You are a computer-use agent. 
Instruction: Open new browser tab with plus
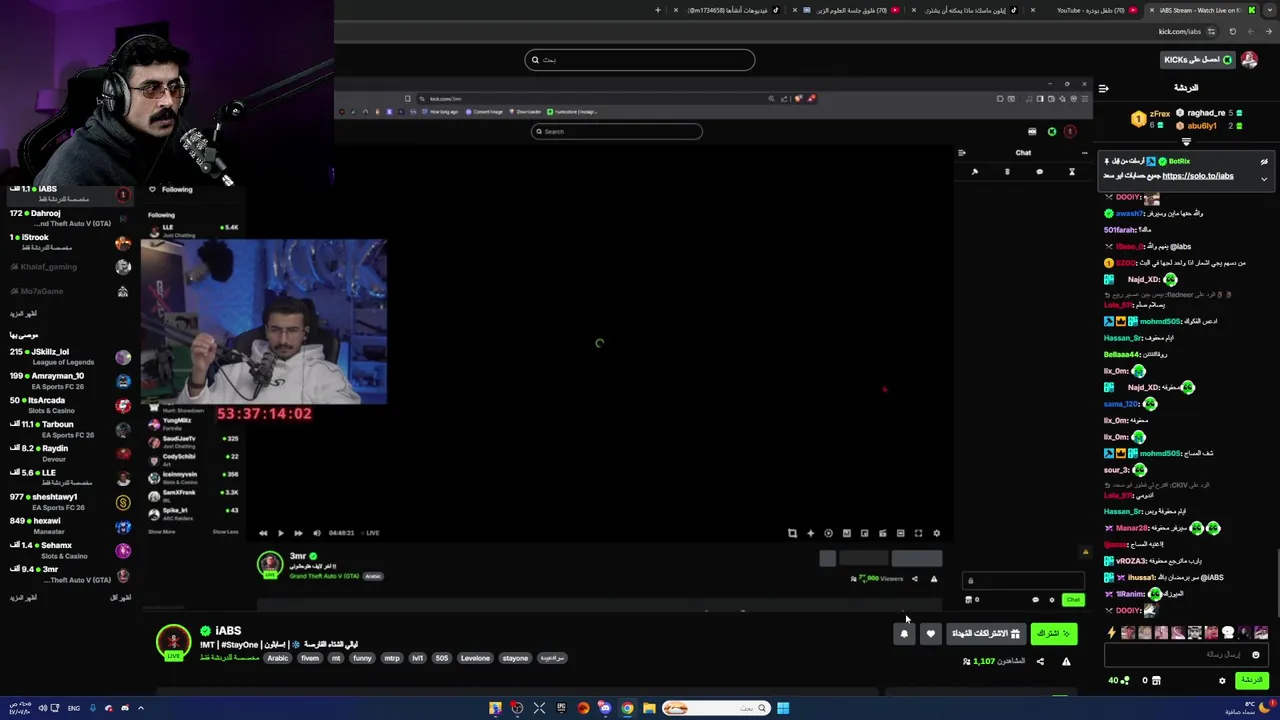coord(657,10)
